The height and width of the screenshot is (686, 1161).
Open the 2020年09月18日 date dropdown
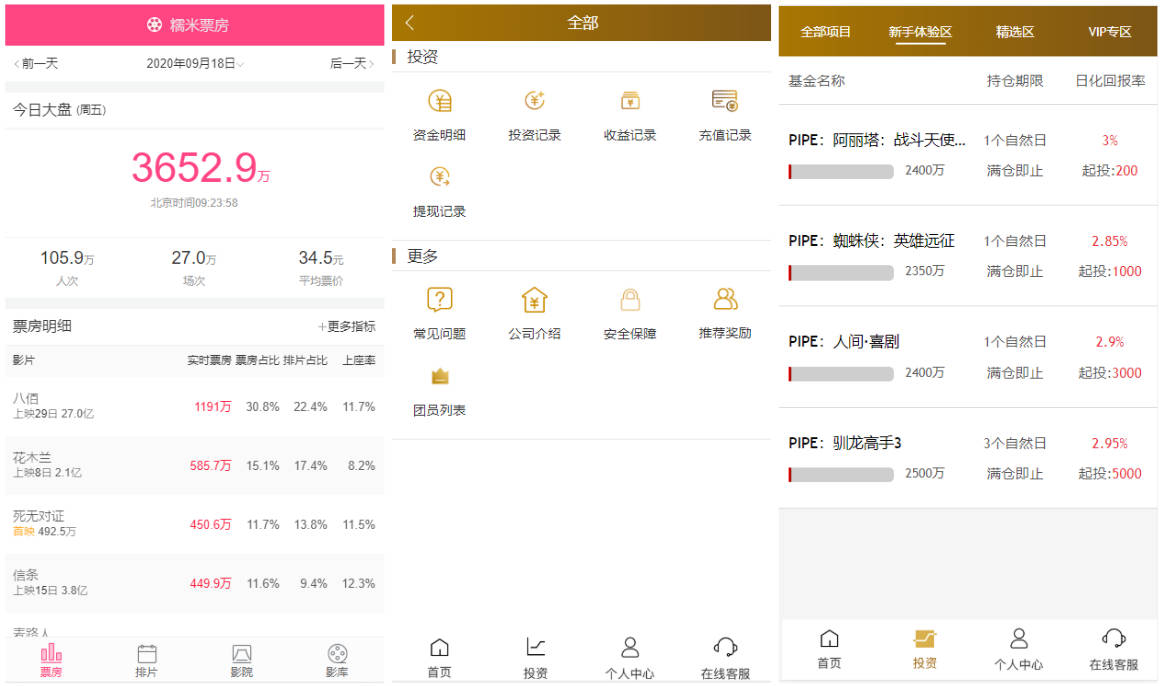tap(195, 64)
